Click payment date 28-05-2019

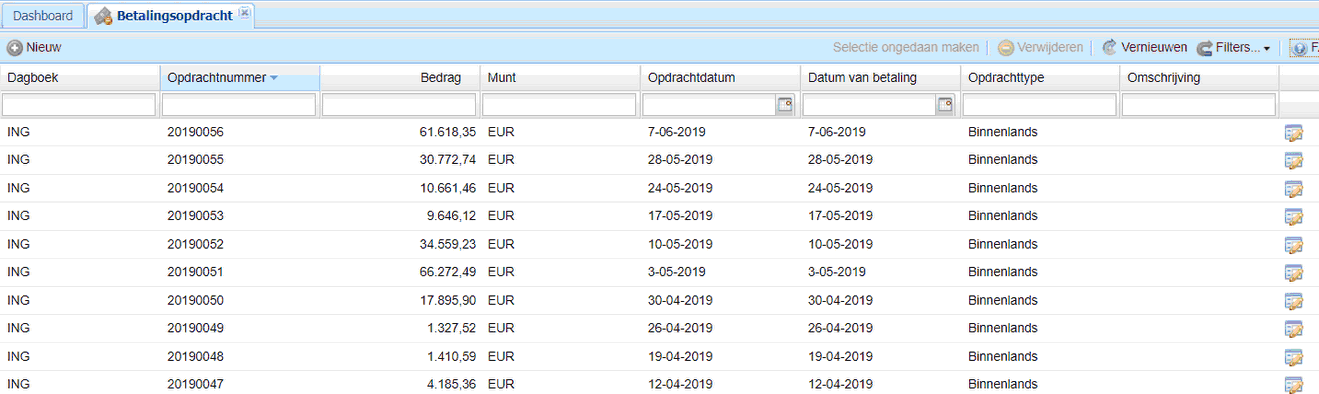click(840, 160)
